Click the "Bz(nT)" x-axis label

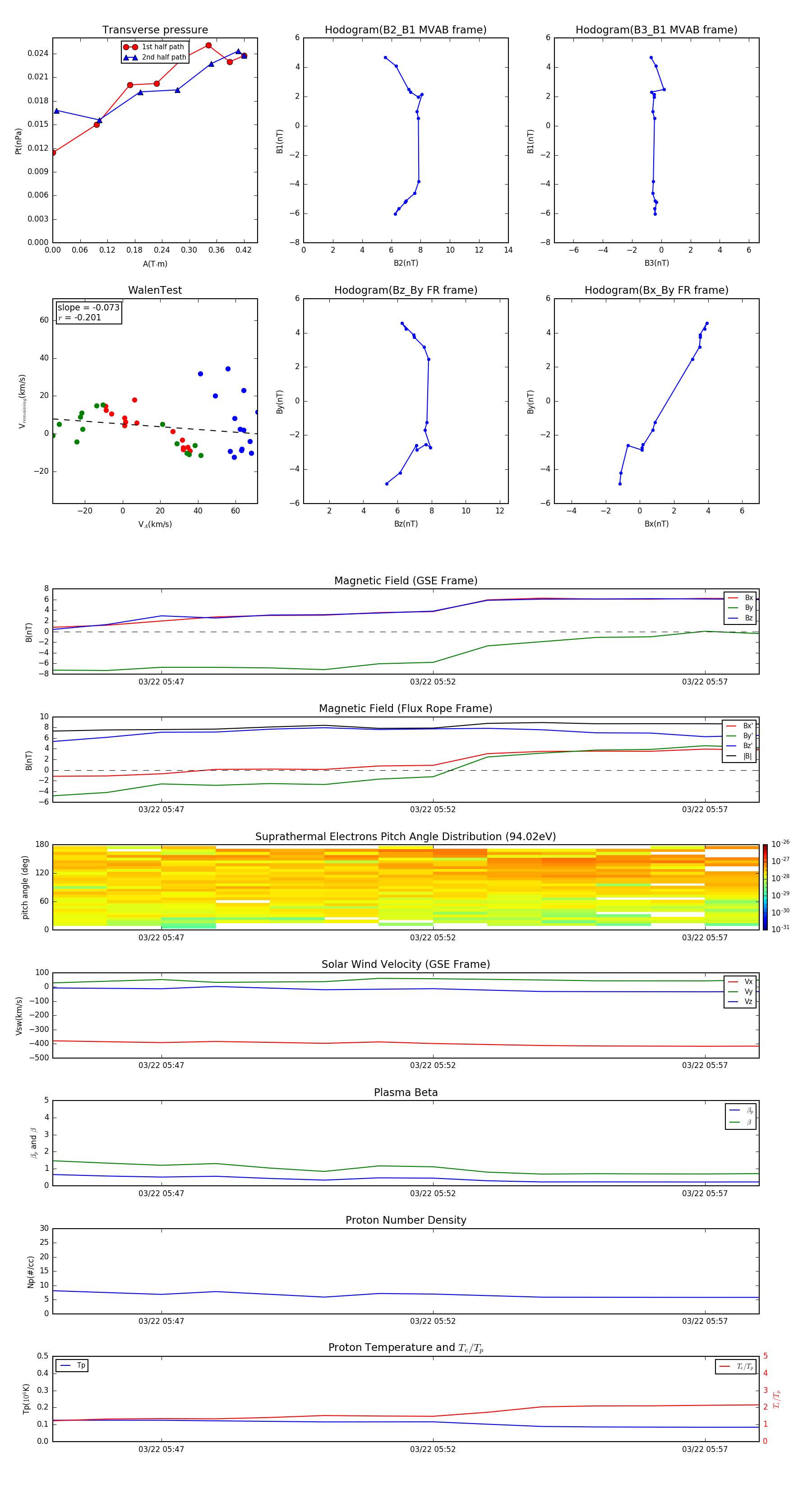(406, 524)
